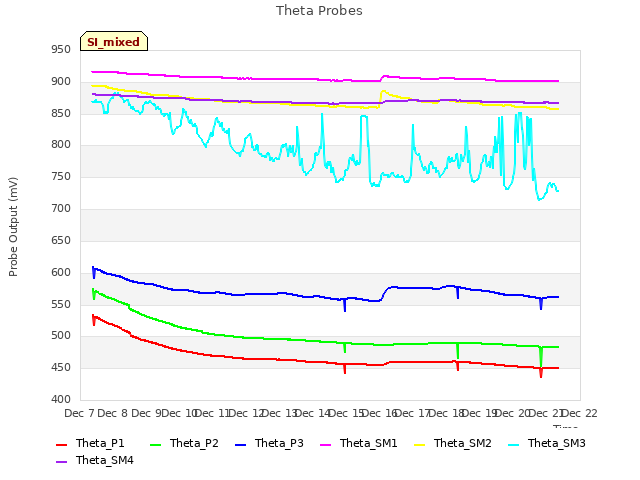The height and width of the screenshot is (480, 640).
Task: Click the Probe Output (mV) axis label
Action: (13, 227)
